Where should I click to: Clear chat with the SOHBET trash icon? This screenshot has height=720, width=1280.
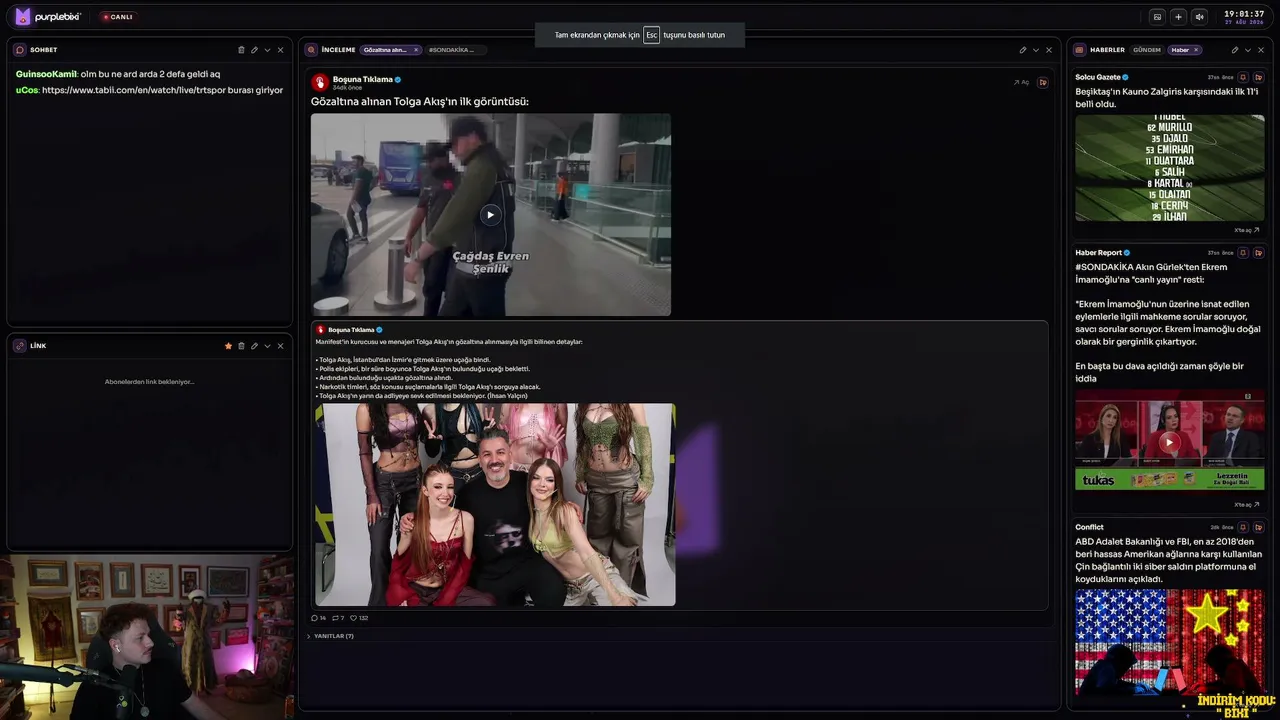pos(241,50)
